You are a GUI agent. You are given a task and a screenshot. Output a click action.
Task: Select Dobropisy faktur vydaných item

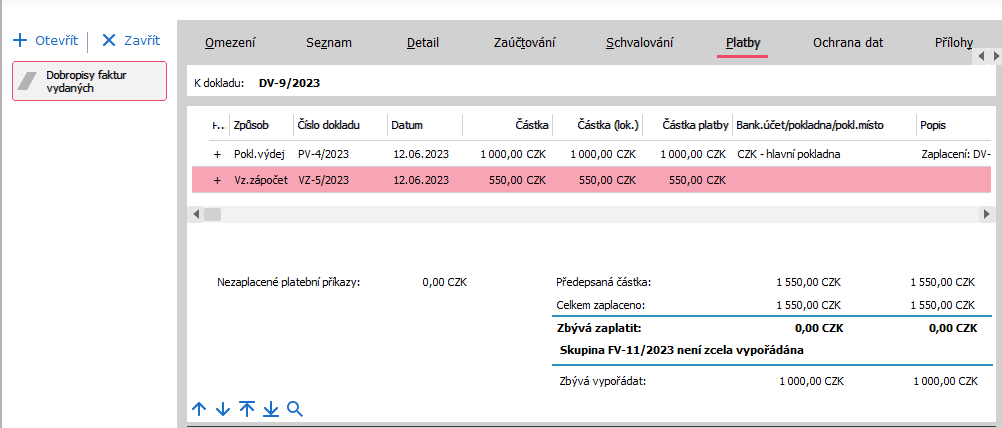89,81
